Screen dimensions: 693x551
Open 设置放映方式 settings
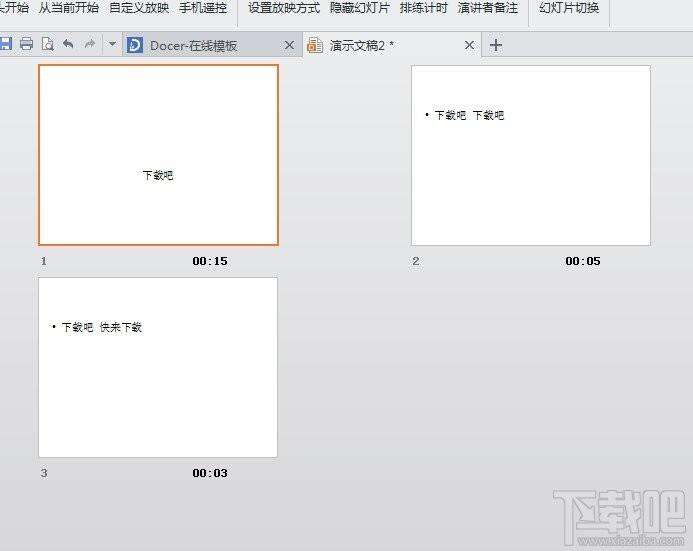coord(284,8)
